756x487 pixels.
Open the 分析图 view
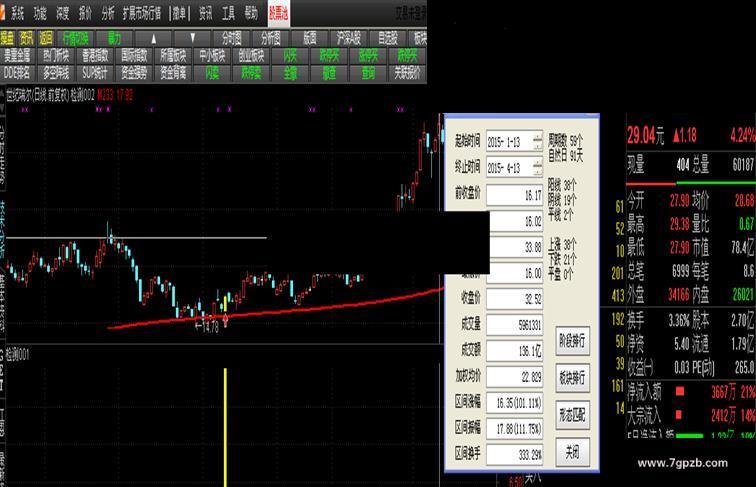pyautogui.click(x=271, y=38)
